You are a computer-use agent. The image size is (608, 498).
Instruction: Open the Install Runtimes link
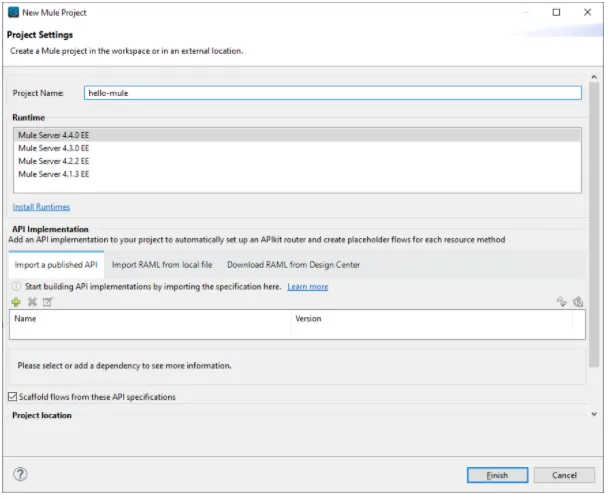[x=41, y=208]
